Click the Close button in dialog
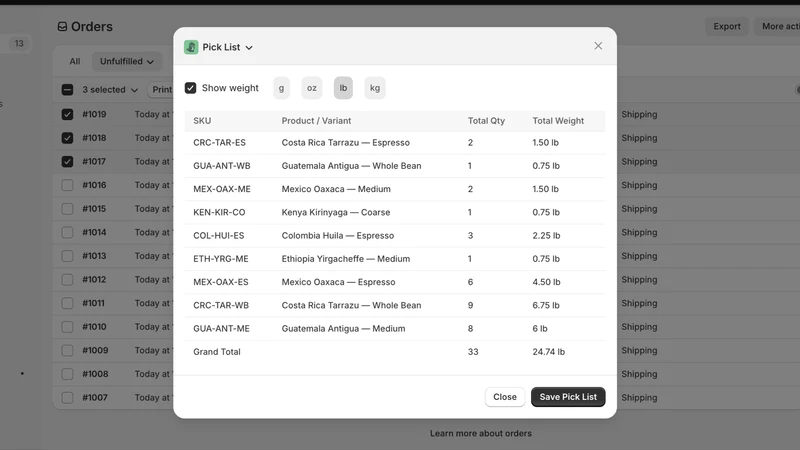800x450 pixels. pos(505,397)
